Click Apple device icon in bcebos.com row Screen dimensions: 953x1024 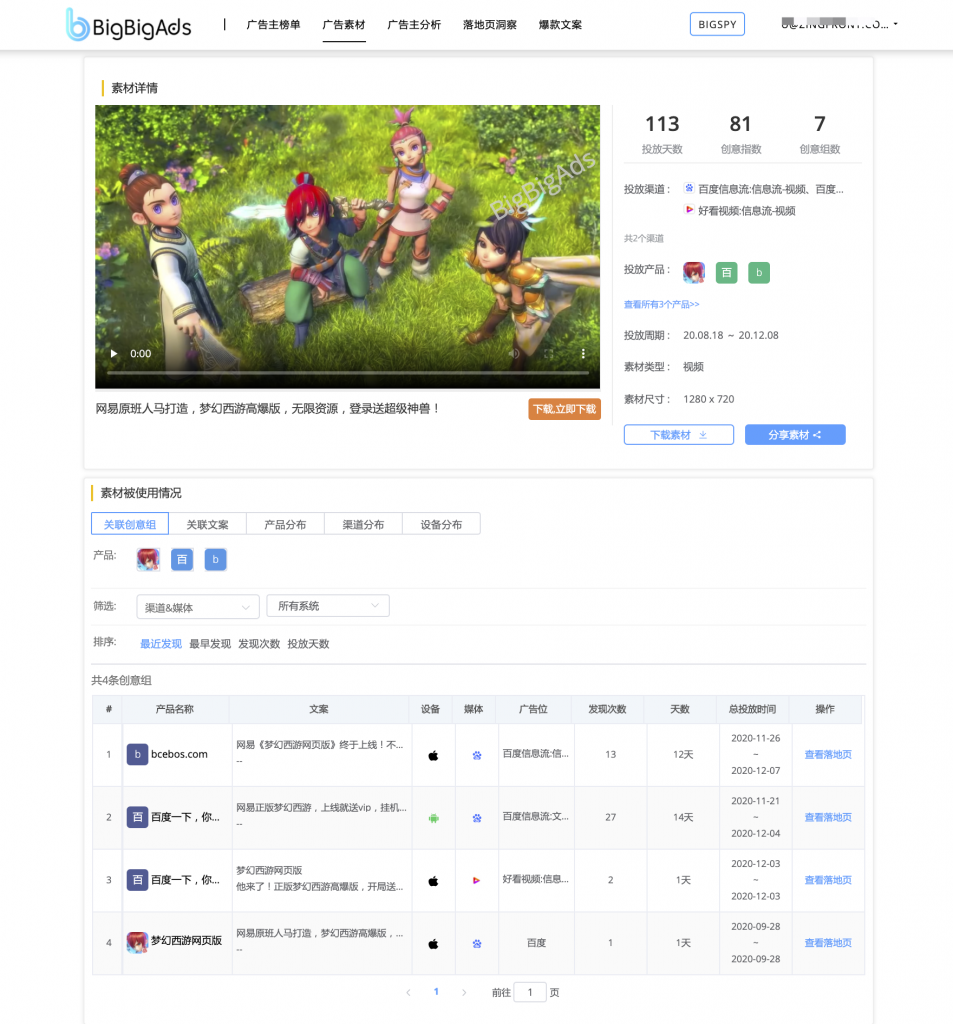coord(433,756)
